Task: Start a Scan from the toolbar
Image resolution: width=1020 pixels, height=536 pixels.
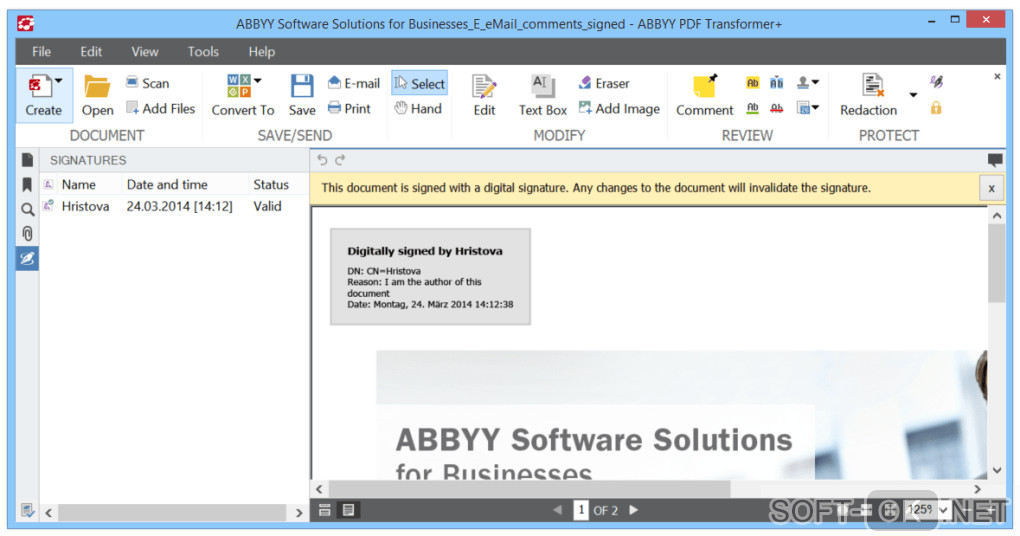Action: click(x=148, y=83)
